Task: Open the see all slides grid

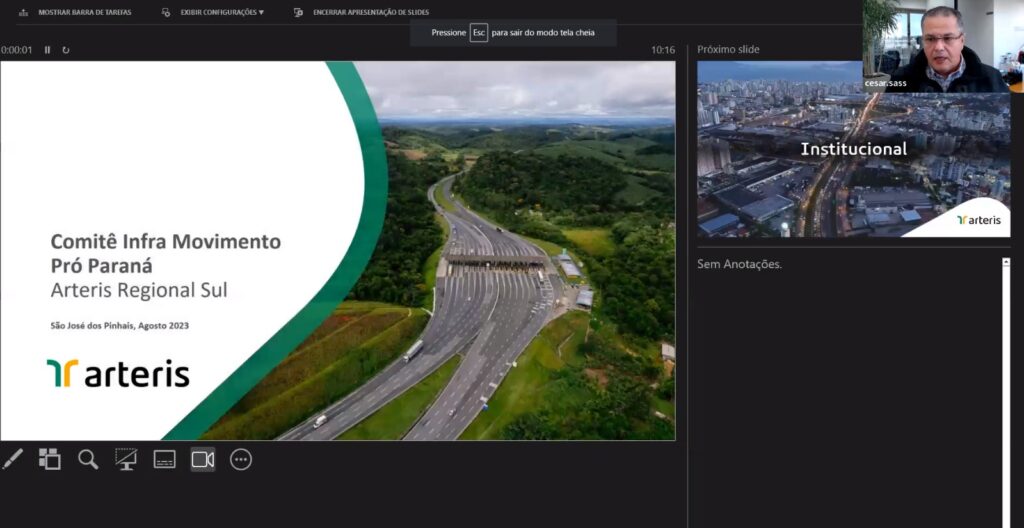Action: pyautogui.click(x=50, y=459)
